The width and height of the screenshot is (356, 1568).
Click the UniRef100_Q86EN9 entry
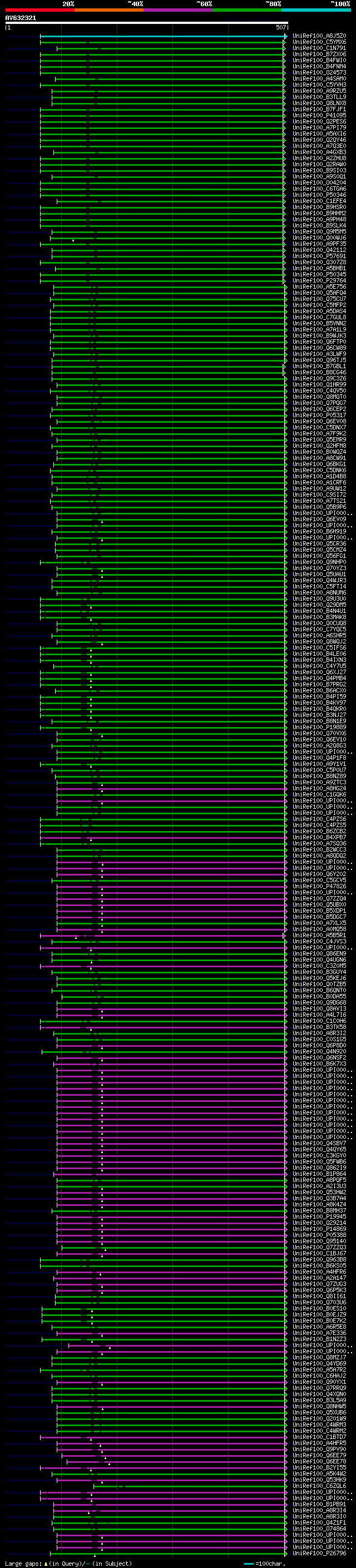[319, 953]
